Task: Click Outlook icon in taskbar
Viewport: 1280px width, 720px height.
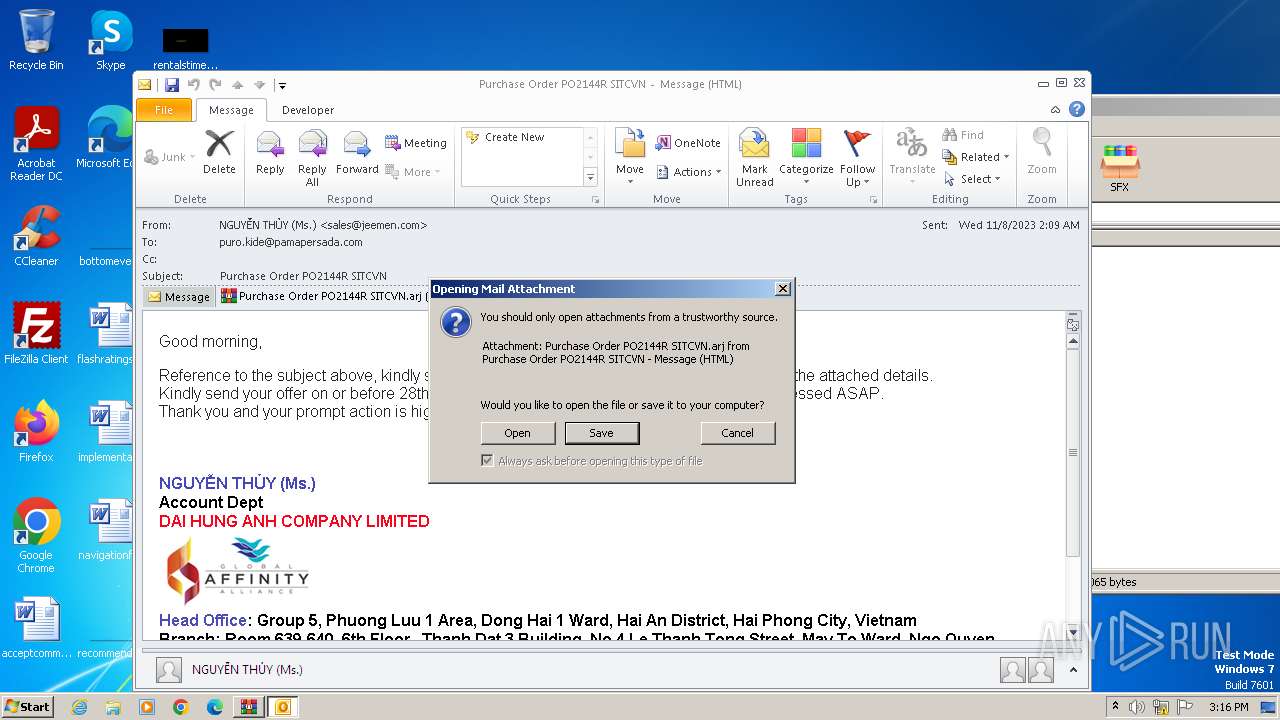Action: (283, 707)
